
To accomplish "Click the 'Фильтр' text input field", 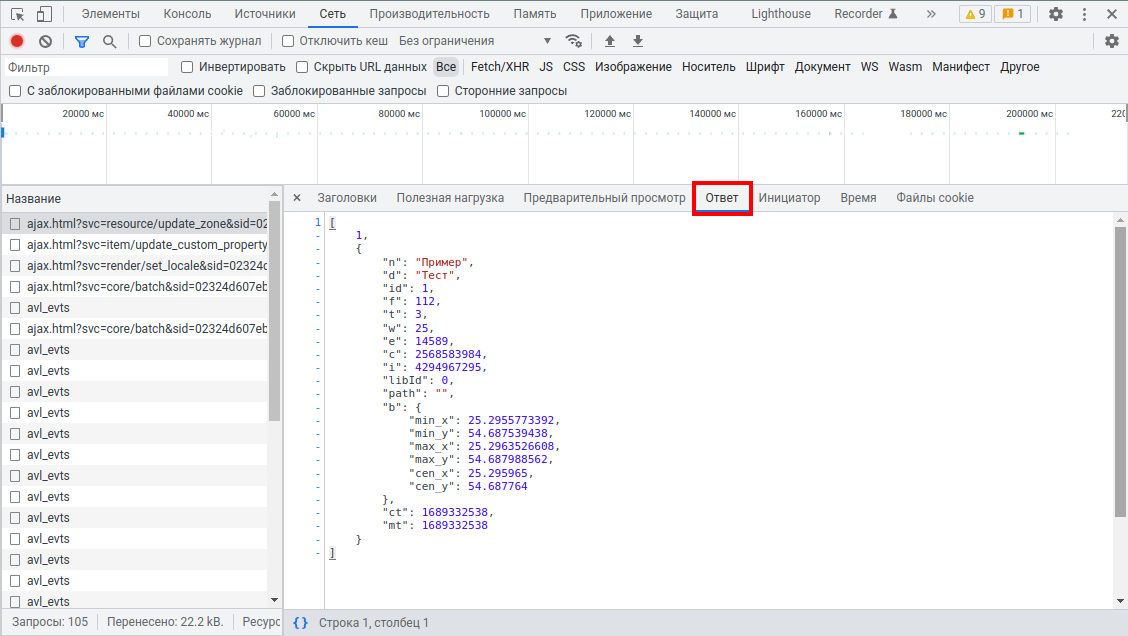I will click(85, 67).
